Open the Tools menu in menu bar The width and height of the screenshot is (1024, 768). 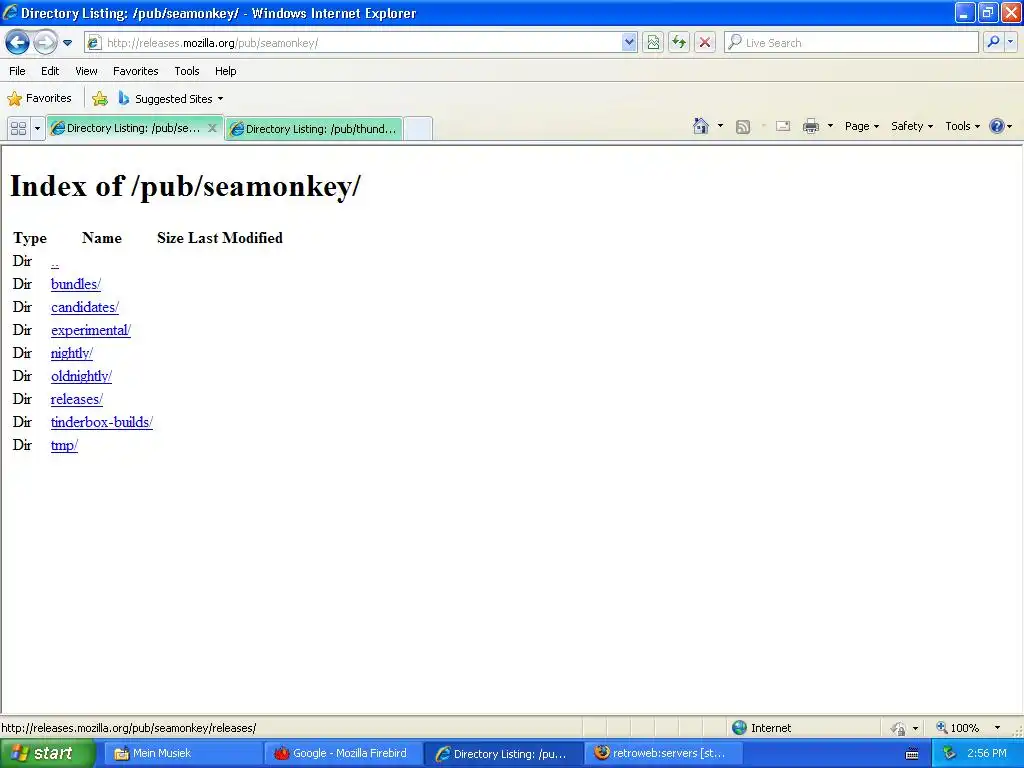coord(187,71)
